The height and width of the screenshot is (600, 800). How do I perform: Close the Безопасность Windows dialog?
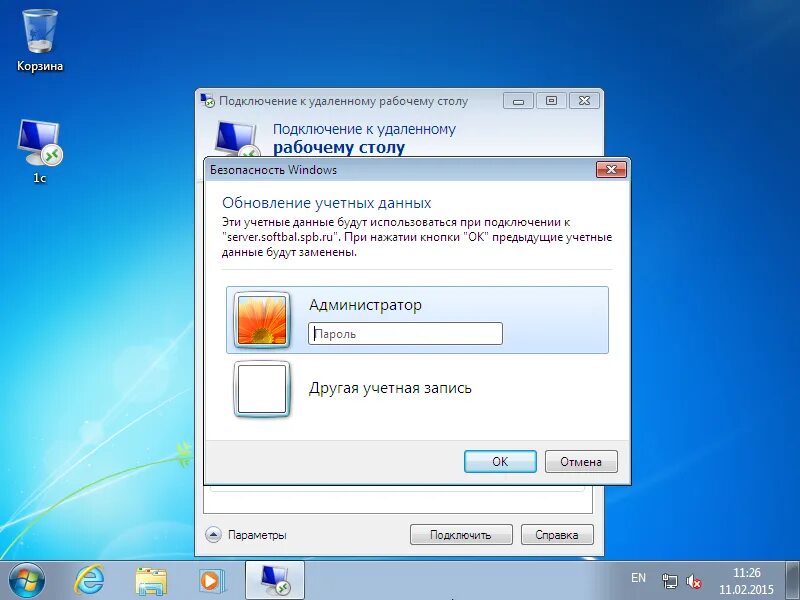(x=611, y=169)
